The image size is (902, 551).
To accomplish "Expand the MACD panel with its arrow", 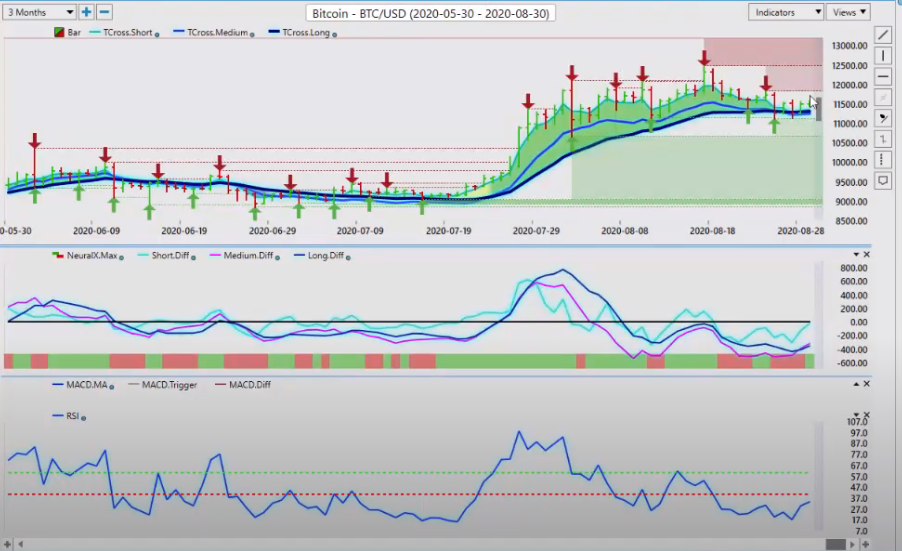I will tap(856, 384).
